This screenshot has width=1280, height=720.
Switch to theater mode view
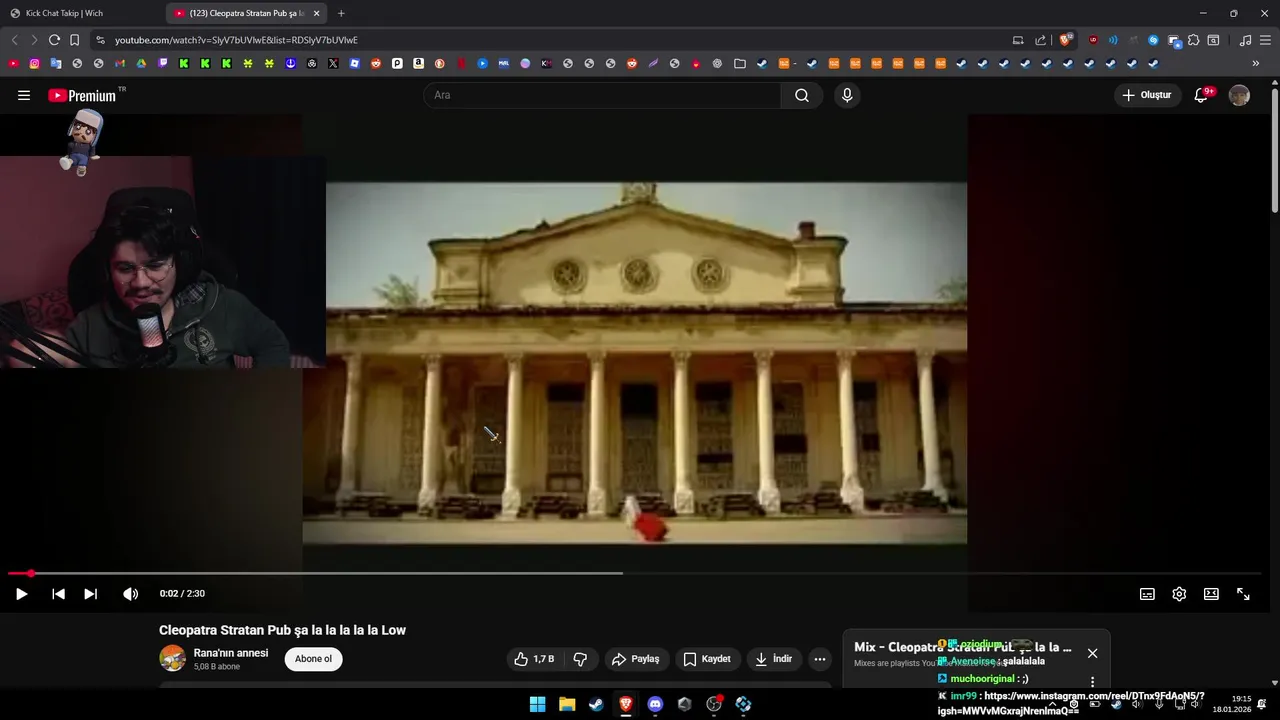(1211, 594)
